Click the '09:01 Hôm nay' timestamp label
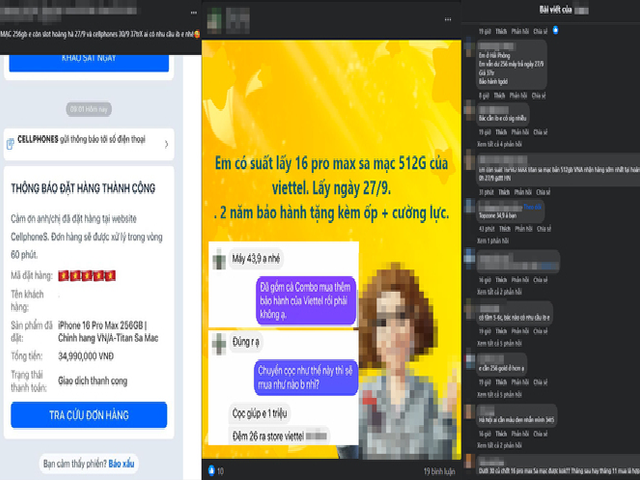Viewport: 640px width, 480px height. (x=89, y=107)
